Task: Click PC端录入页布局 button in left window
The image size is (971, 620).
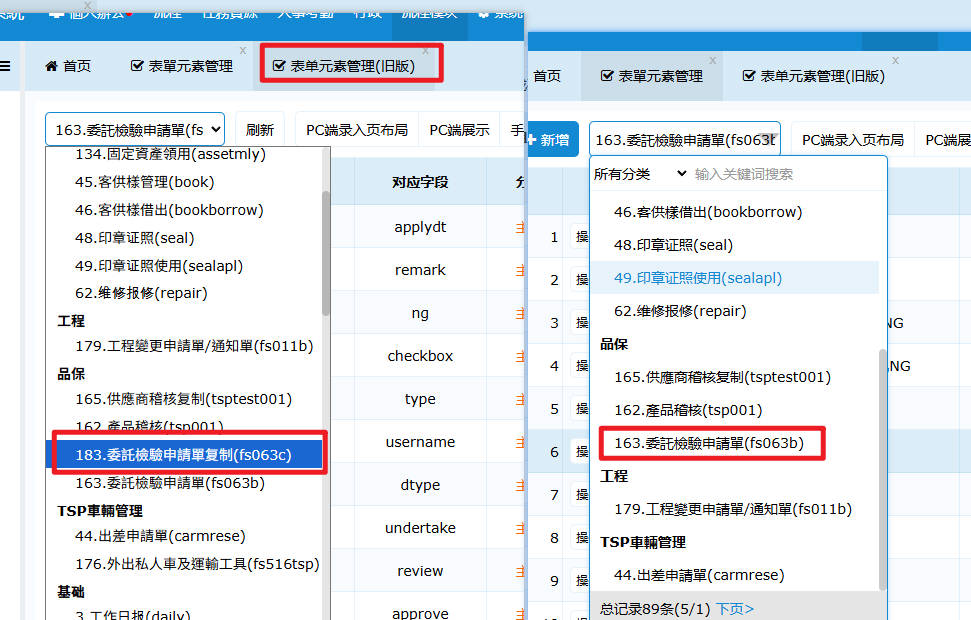Action: pos(357,130)
